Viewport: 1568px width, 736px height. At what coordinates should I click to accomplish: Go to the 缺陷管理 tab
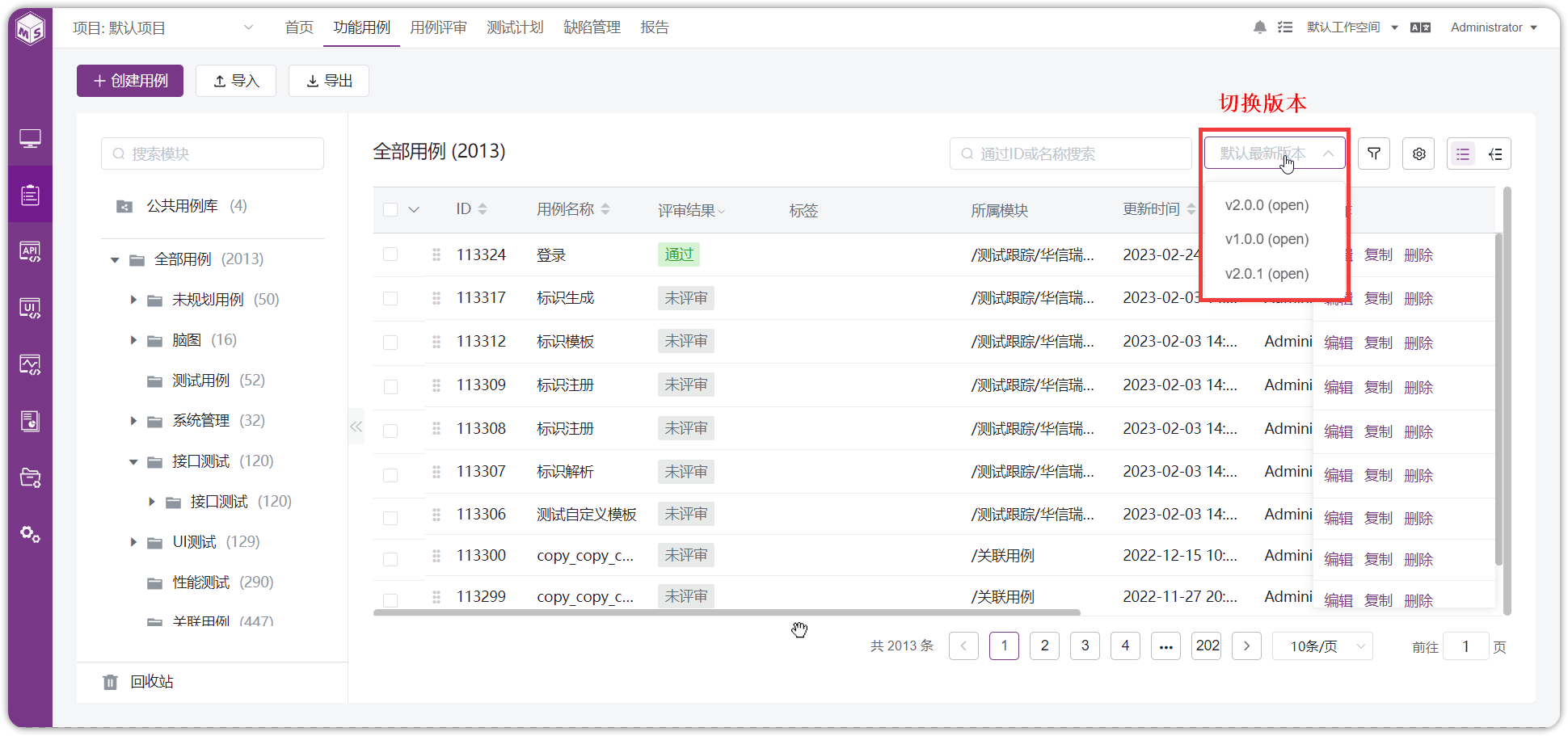coord(592,27)
